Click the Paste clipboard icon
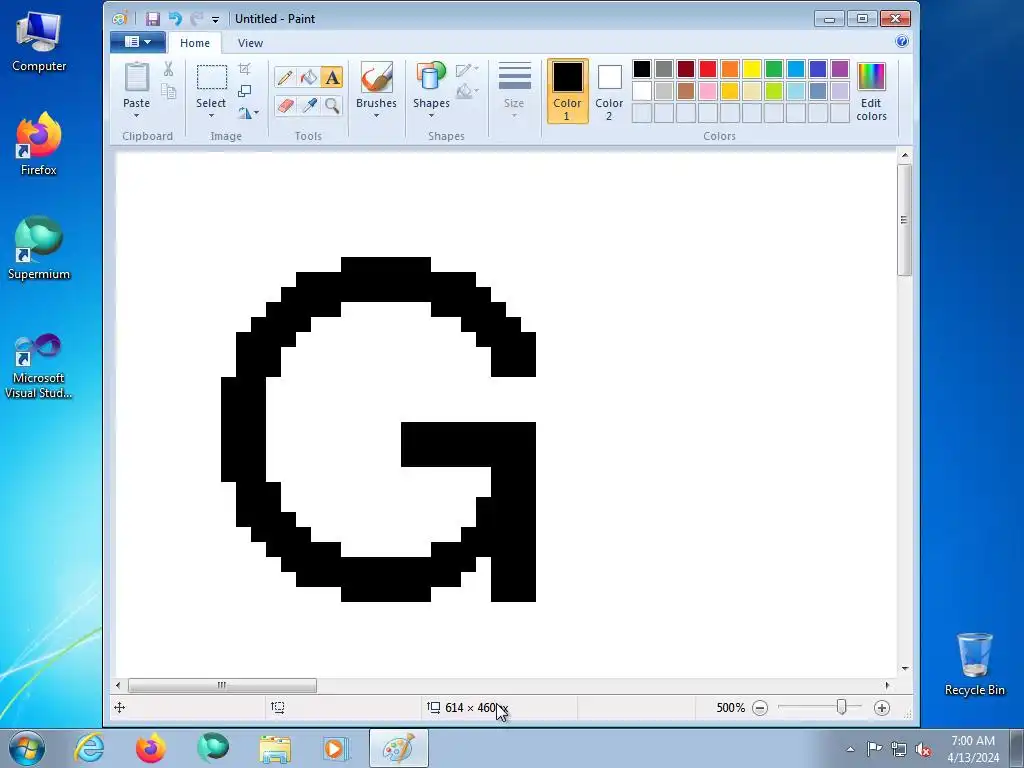 136,77
